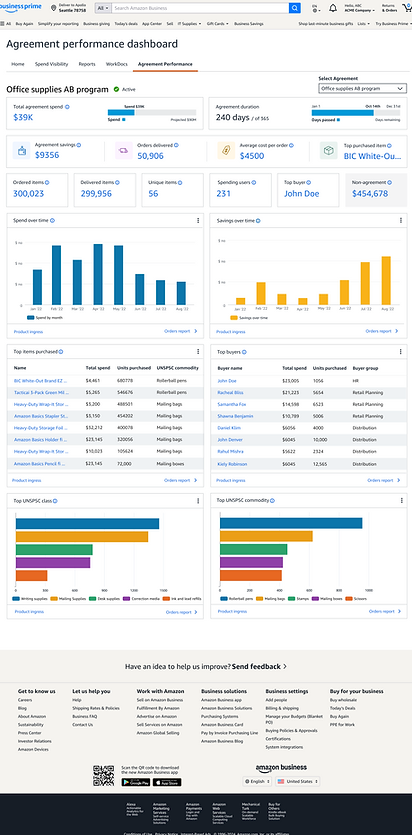Open the English language selector in footer
412x835 pixels.
click(x=257, y=781)
